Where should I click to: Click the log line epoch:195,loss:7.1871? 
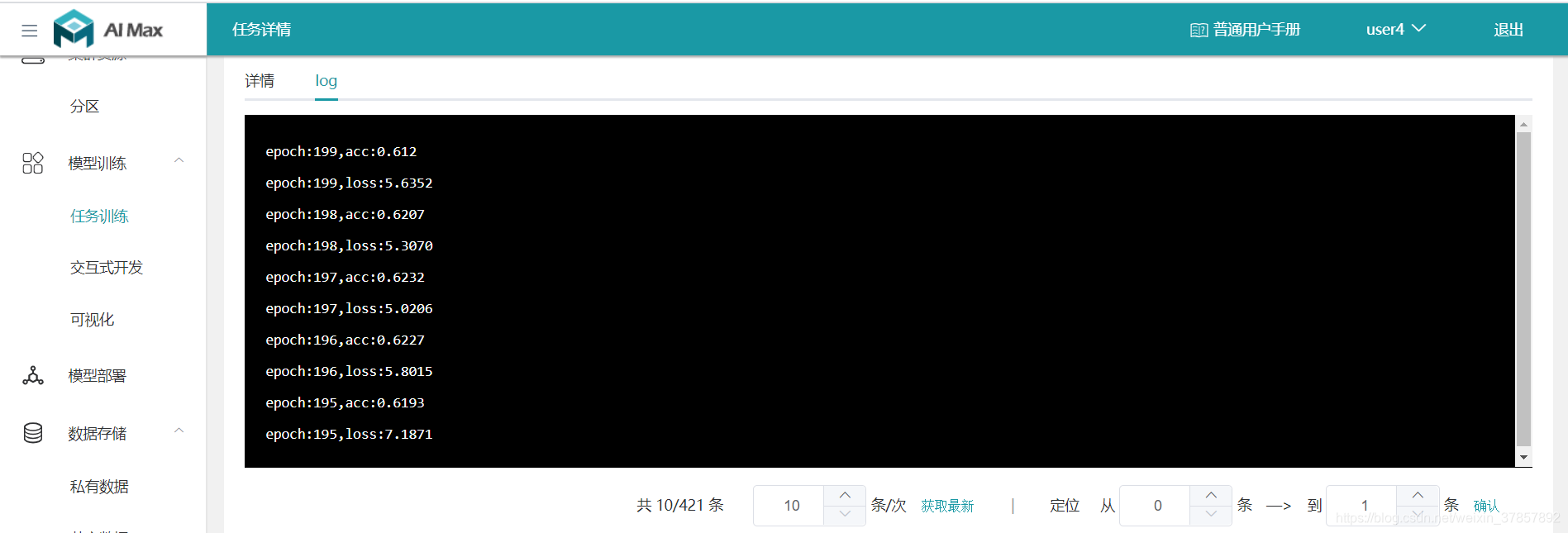coord(349,434)
